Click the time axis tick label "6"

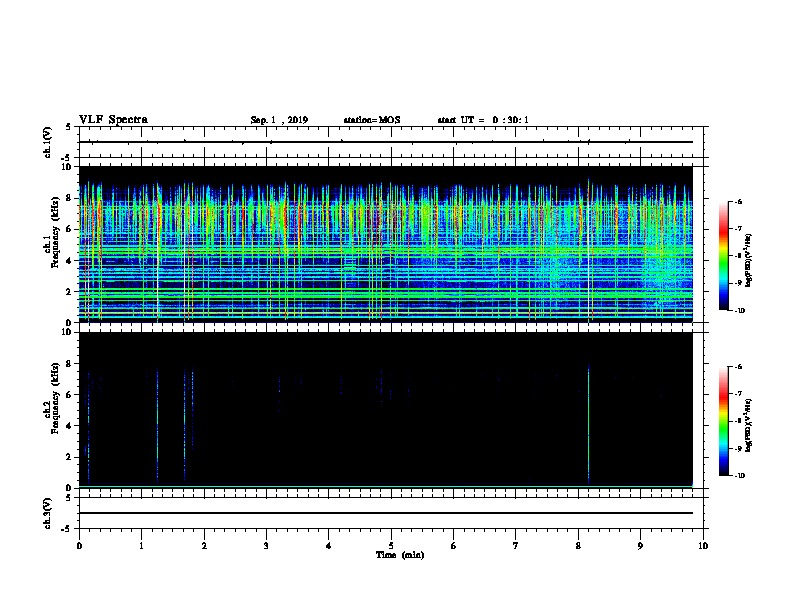pos(454,546)
